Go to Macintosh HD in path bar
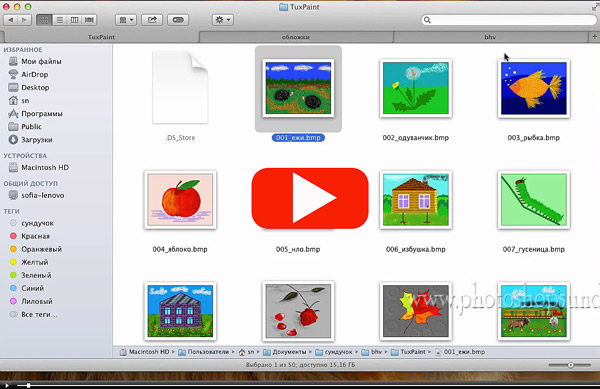This screenshot has height=389, width=600. (144, 352)
